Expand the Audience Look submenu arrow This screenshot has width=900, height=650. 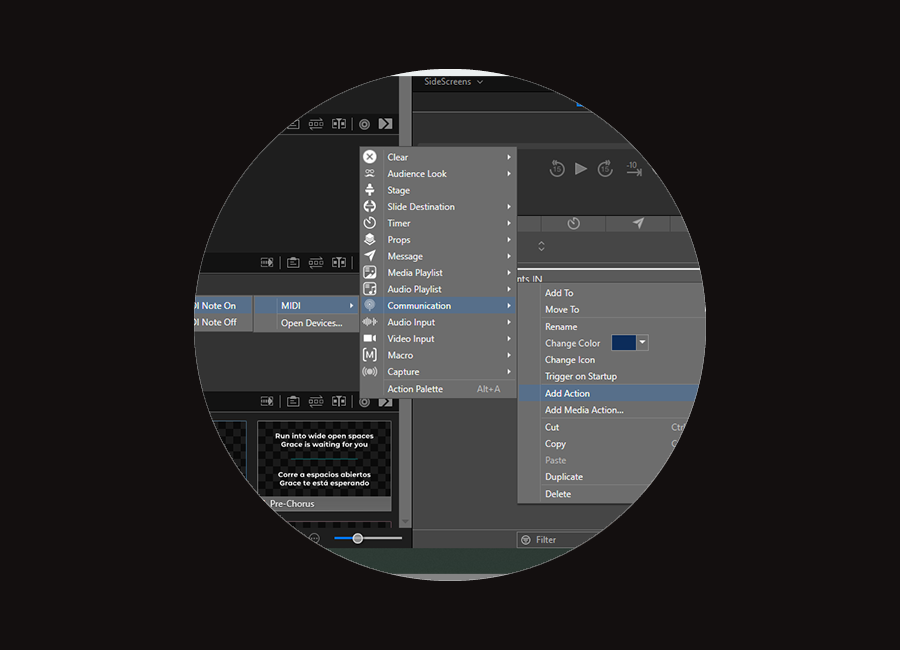point(509,174)
